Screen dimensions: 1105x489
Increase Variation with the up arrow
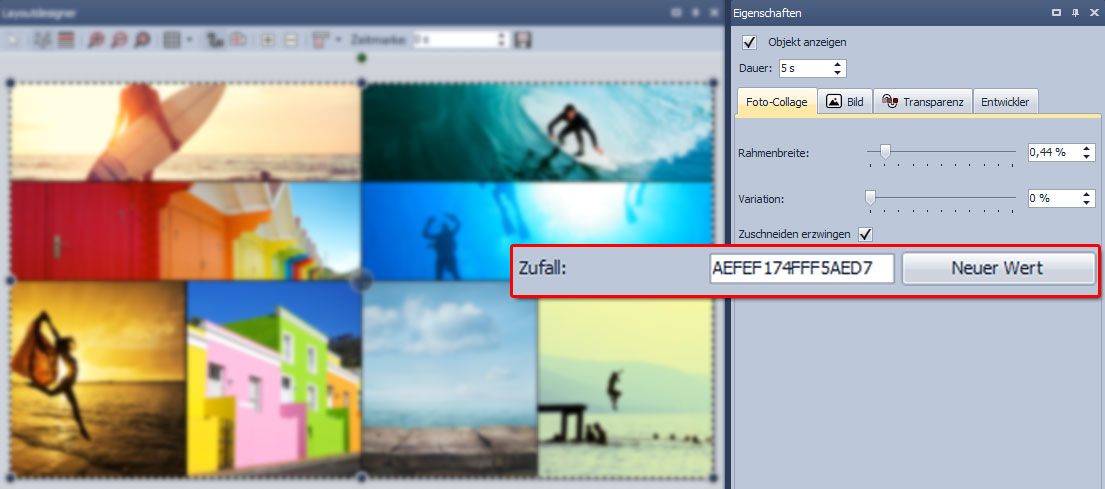(x=1087, y=194)
